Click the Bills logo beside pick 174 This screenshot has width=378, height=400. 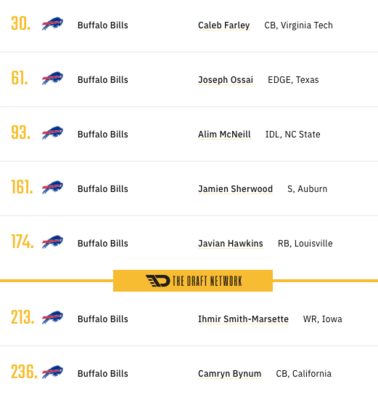[x=52, y=242]
